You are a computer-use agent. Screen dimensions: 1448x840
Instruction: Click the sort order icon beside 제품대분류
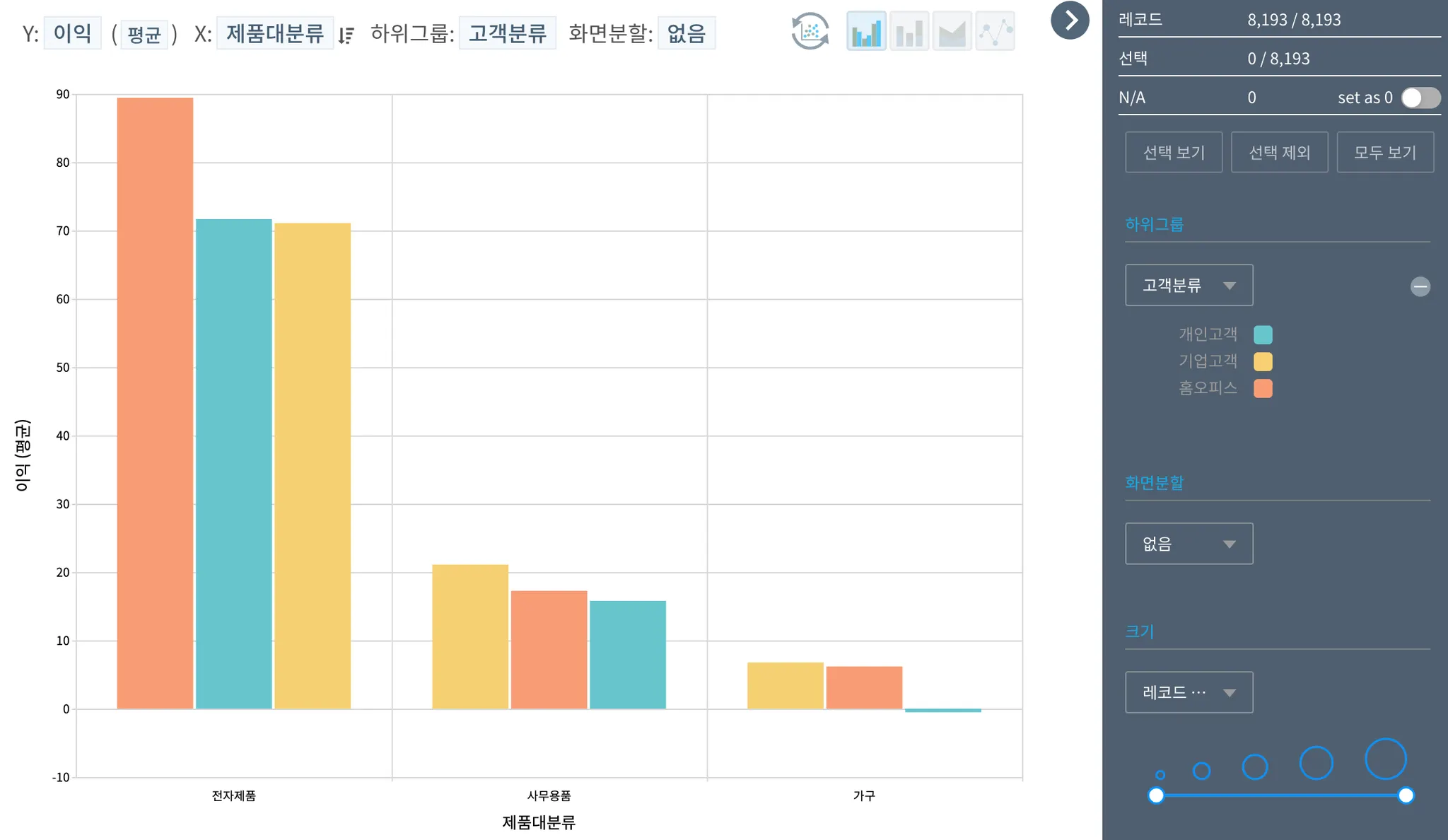pyautogui.click(x=346, y=35)
